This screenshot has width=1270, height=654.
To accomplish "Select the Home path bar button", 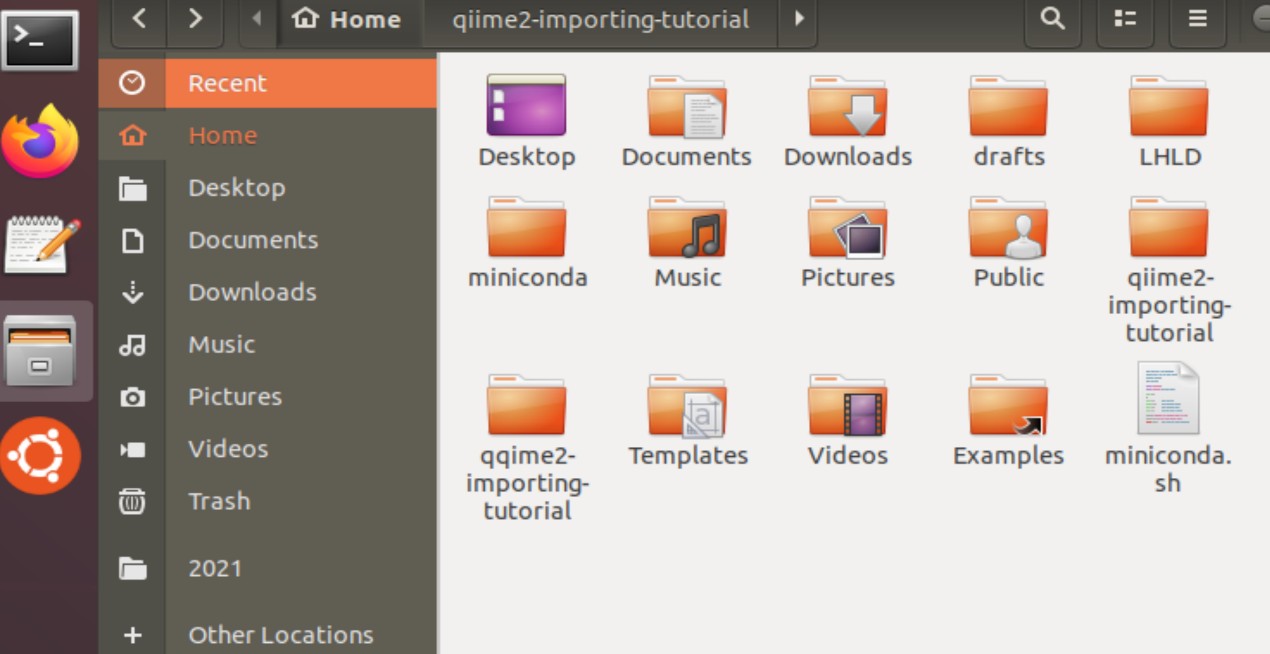I will [346, 19].
